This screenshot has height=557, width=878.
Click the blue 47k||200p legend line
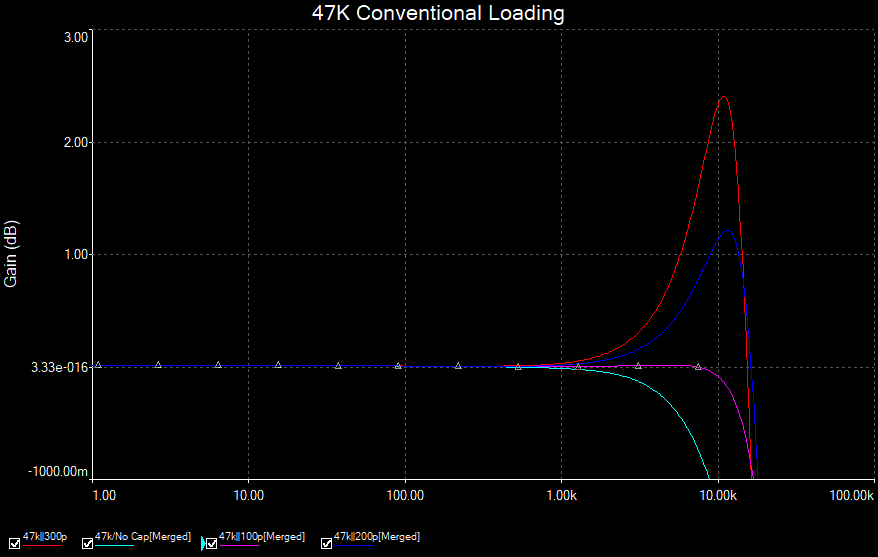353,545
